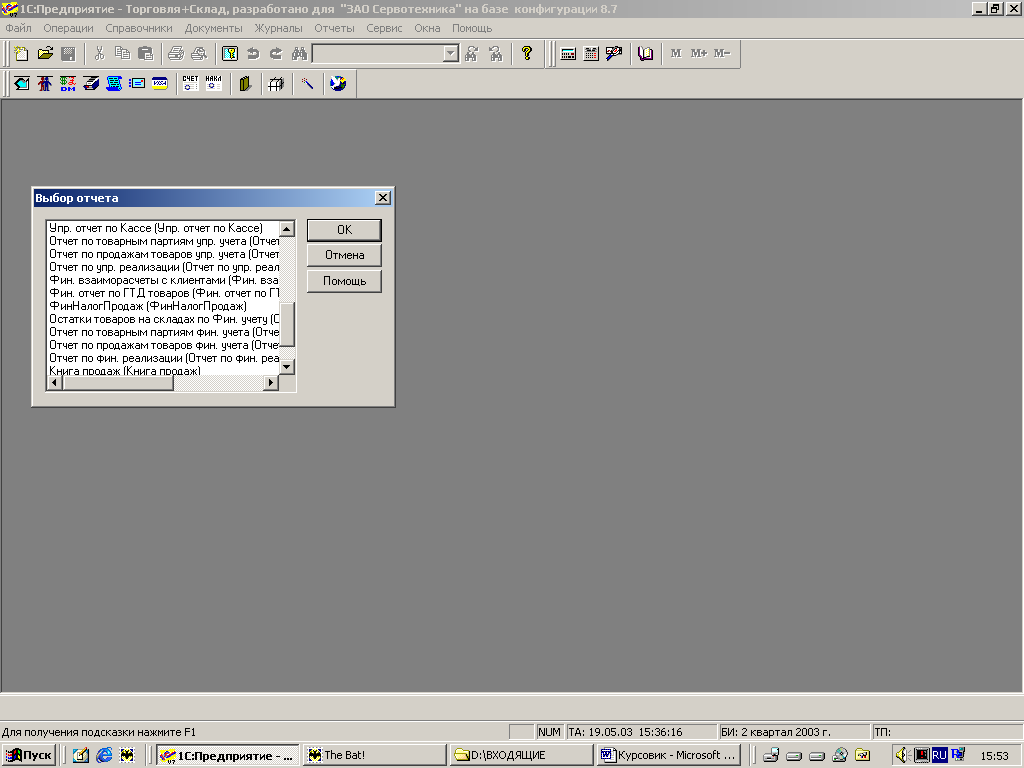Click the НАКЛ waybill toolbar icon
The width and height of the screenshot is (1024, 768).
pyautogui.click(x=214, y=84)
